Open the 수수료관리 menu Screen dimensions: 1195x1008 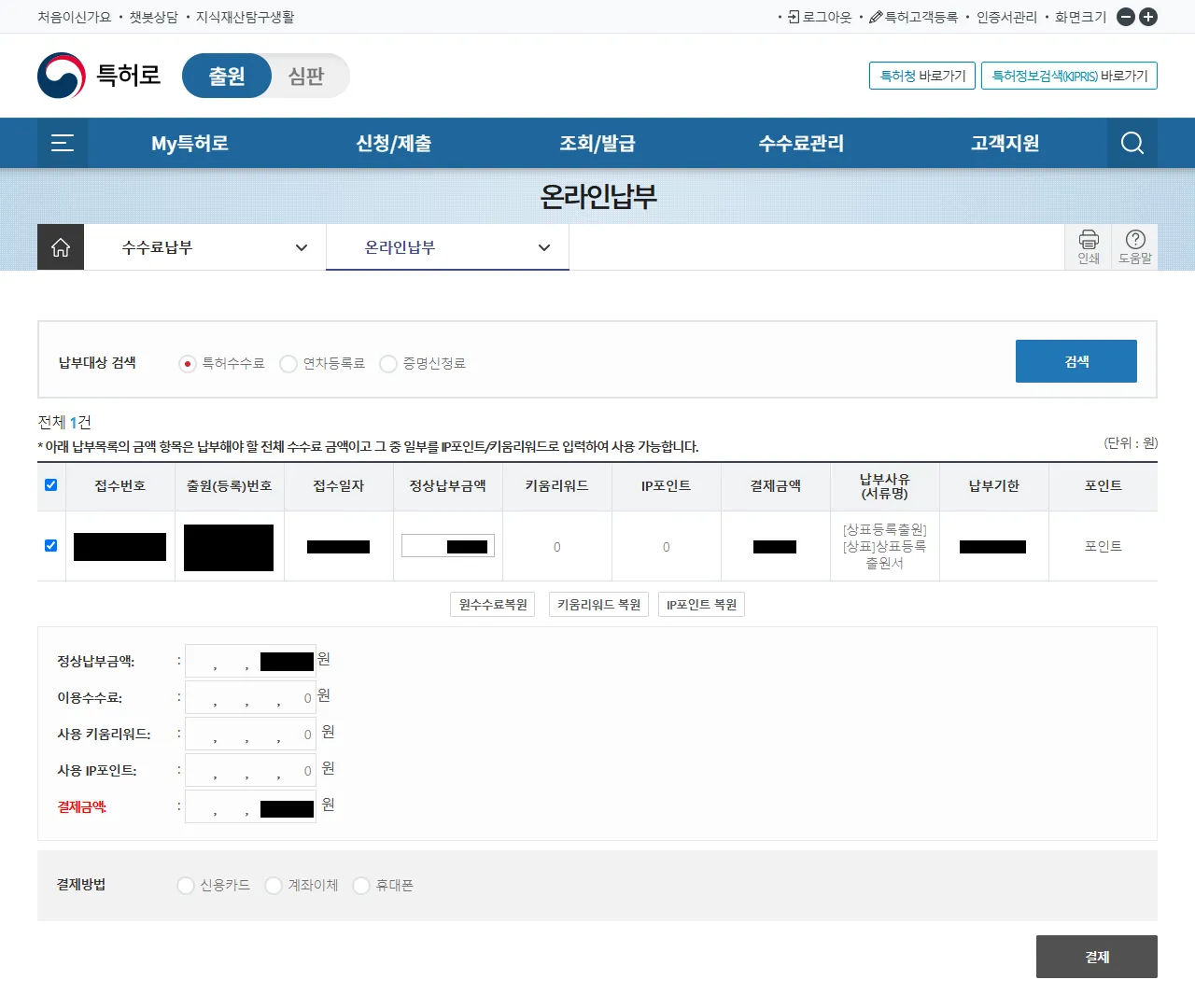coord(801,143)
